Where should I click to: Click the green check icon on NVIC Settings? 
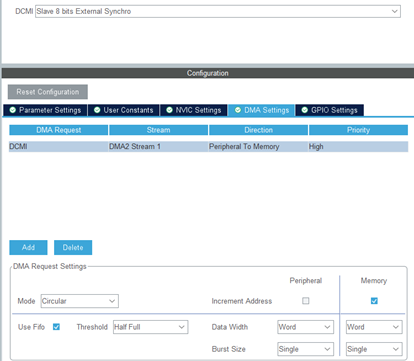click(x=169, y=110)
